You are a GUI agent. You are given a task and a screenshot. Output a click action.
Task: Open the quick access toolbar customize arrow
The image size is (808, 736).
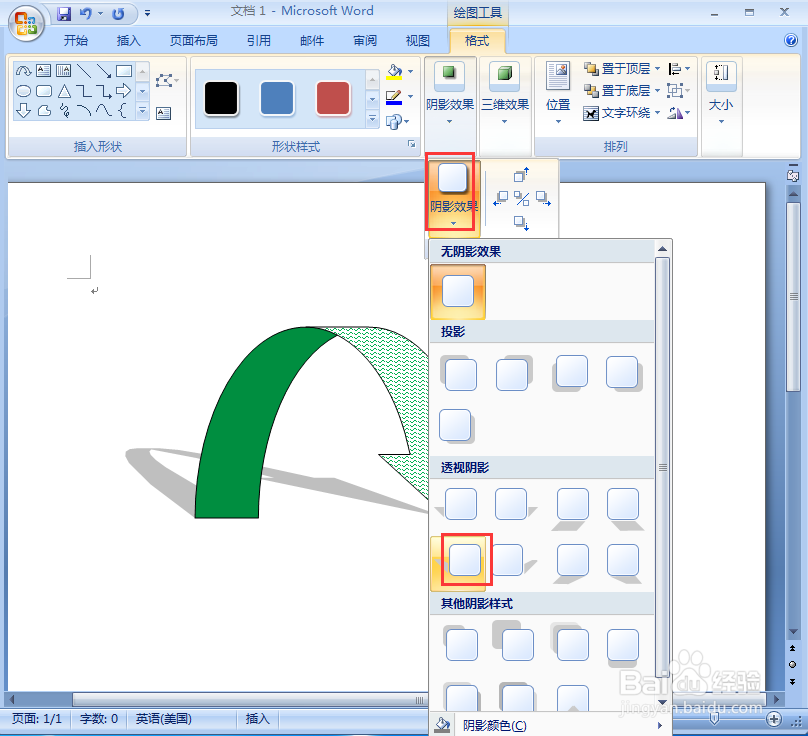click(x=147, y=13)
